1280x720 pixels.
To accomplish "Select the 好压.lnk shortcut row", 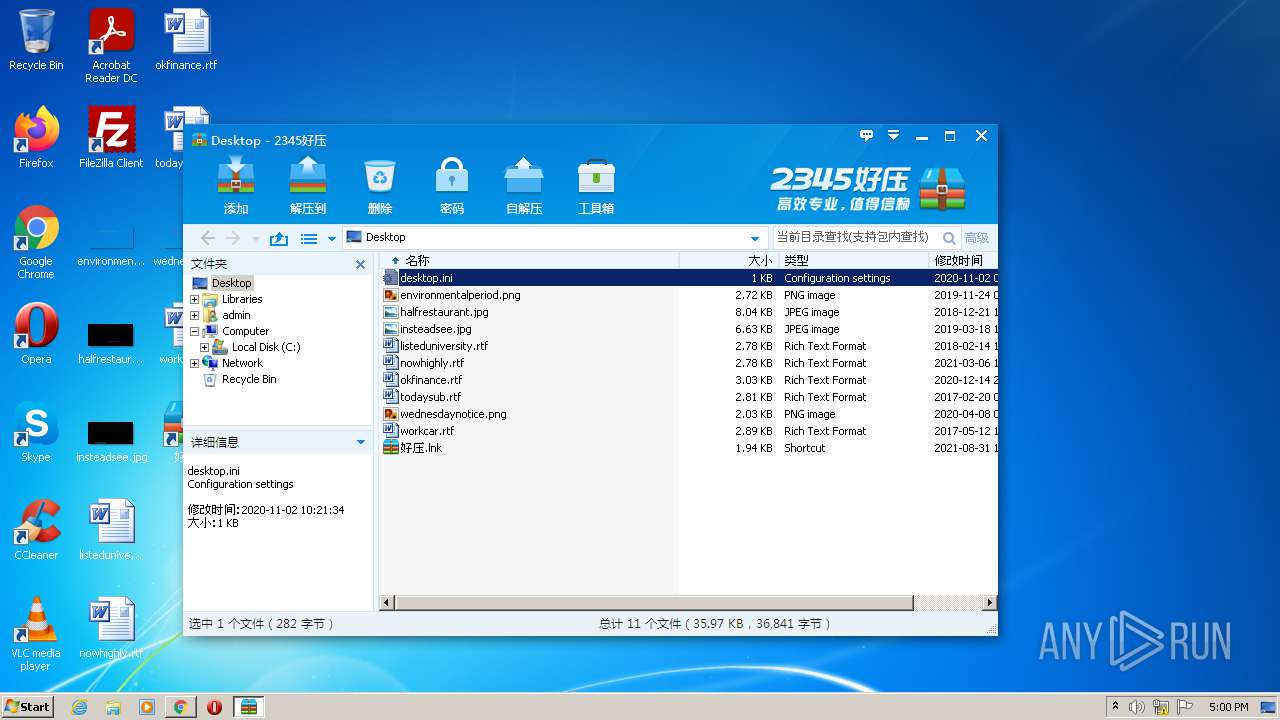I will pos(689,448).
